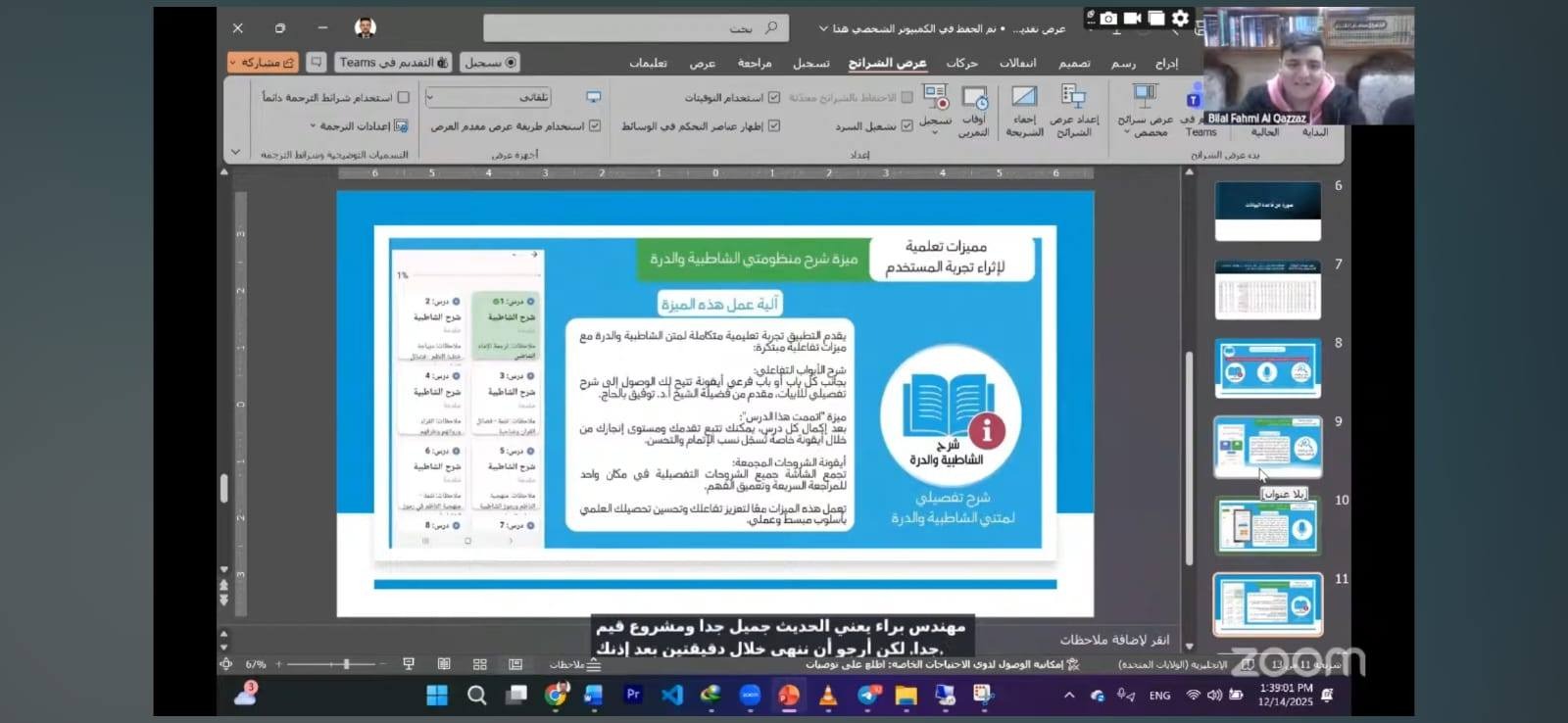This screenshot has height=723, width=1568.
Task: Open the monitor selection dropdown set to automatic
Action: pos(488,98)
